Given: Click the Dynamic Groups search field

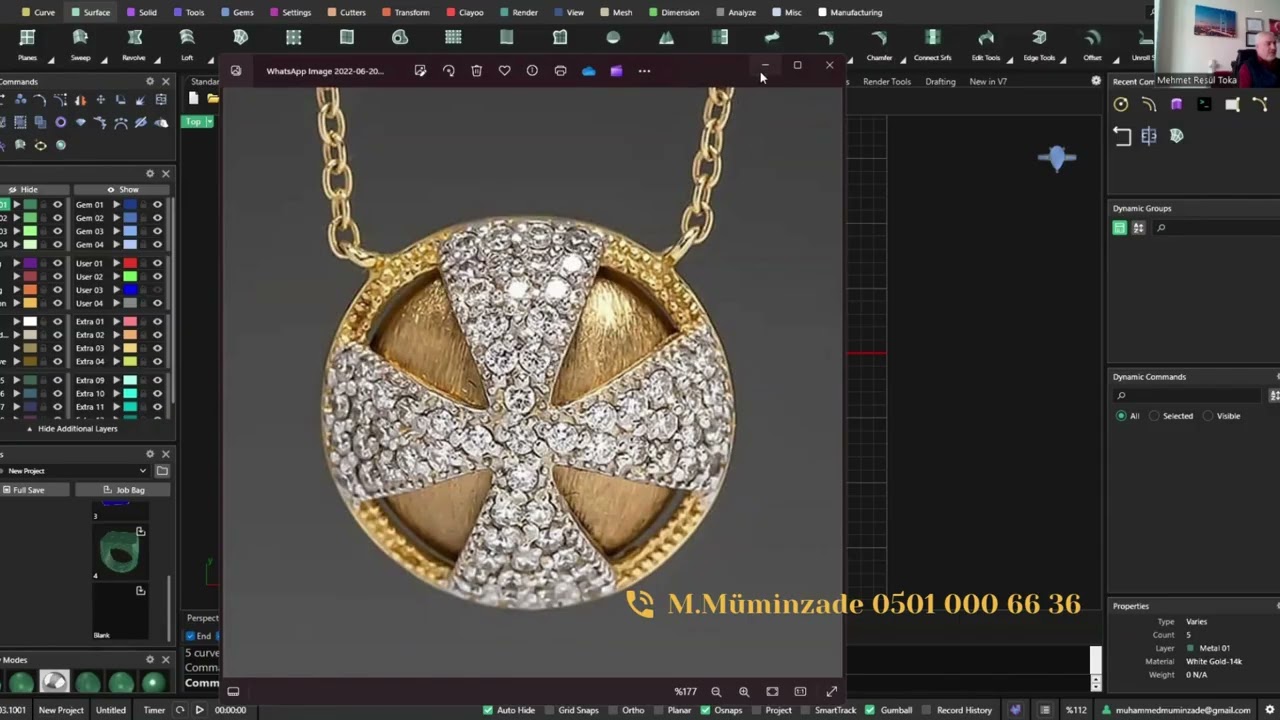Looking at the screenshot, I should [x=1218, y=228].
